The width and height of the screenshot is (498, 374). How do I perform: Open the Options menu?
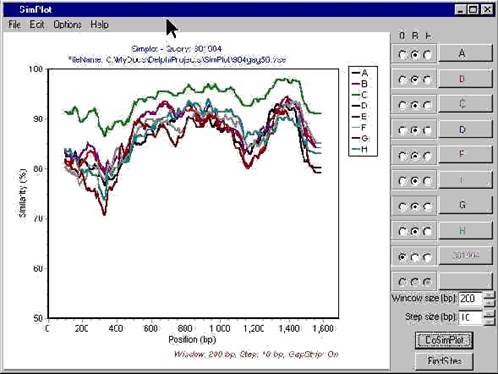67,25
